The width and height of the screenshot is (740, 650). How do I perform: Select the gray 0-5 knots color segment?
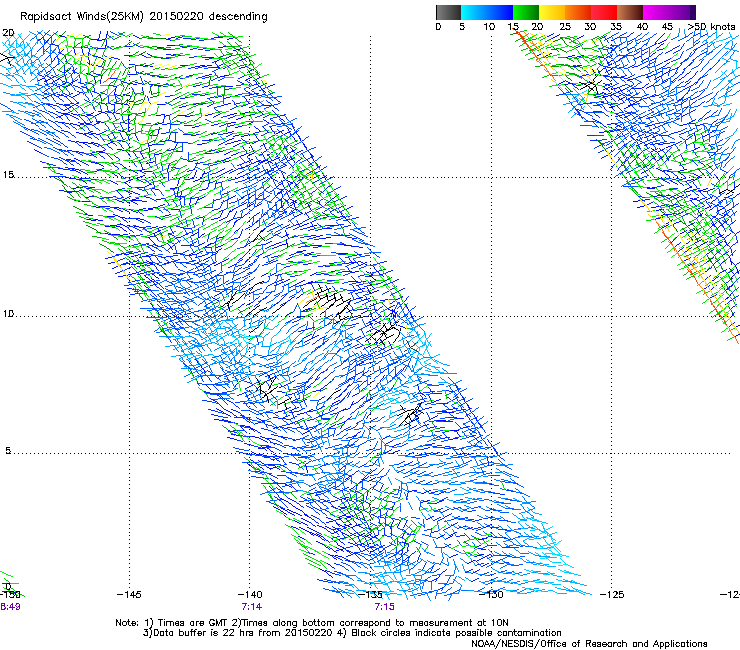(448, 12)
